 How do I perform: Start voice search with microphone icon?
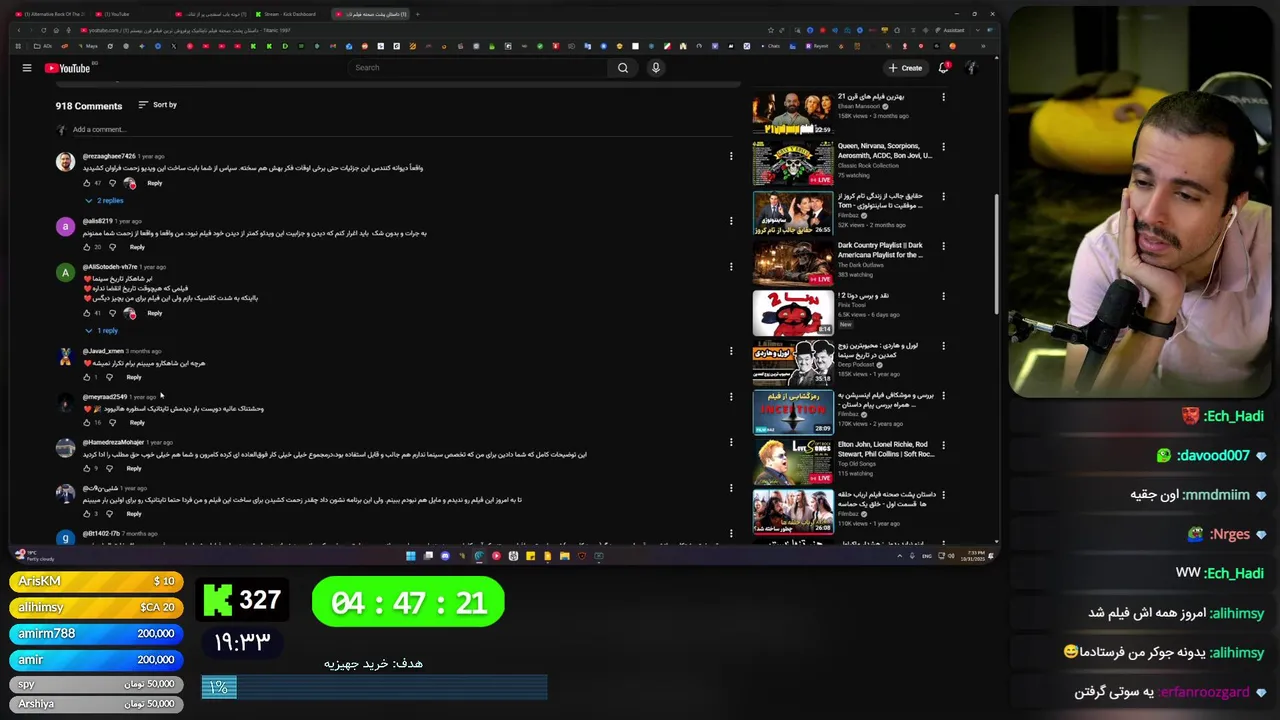656,68
